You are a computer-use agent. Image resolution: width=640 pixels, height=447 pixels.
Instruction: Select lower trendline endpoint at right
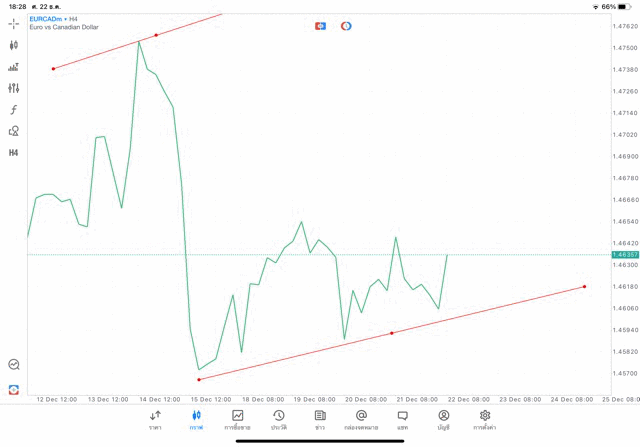pos(585,287)
